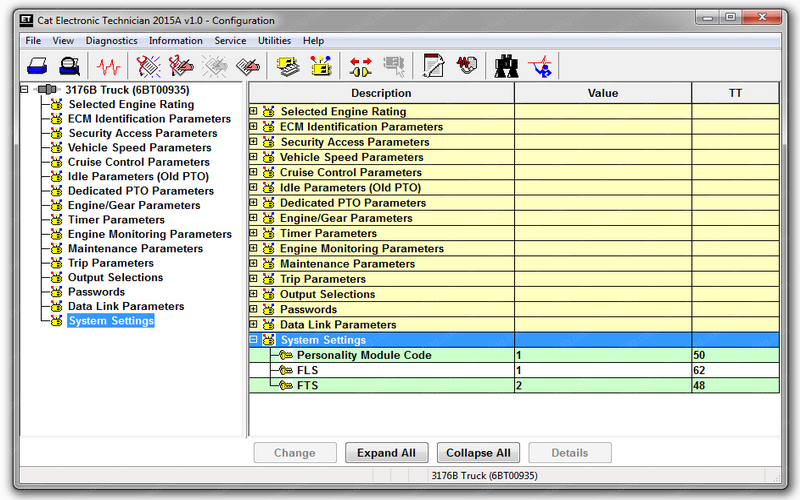This screenshot has height=500, width=800.
Task: Click the diagnostic code icon with gray crossed lines
Action: 215,66
